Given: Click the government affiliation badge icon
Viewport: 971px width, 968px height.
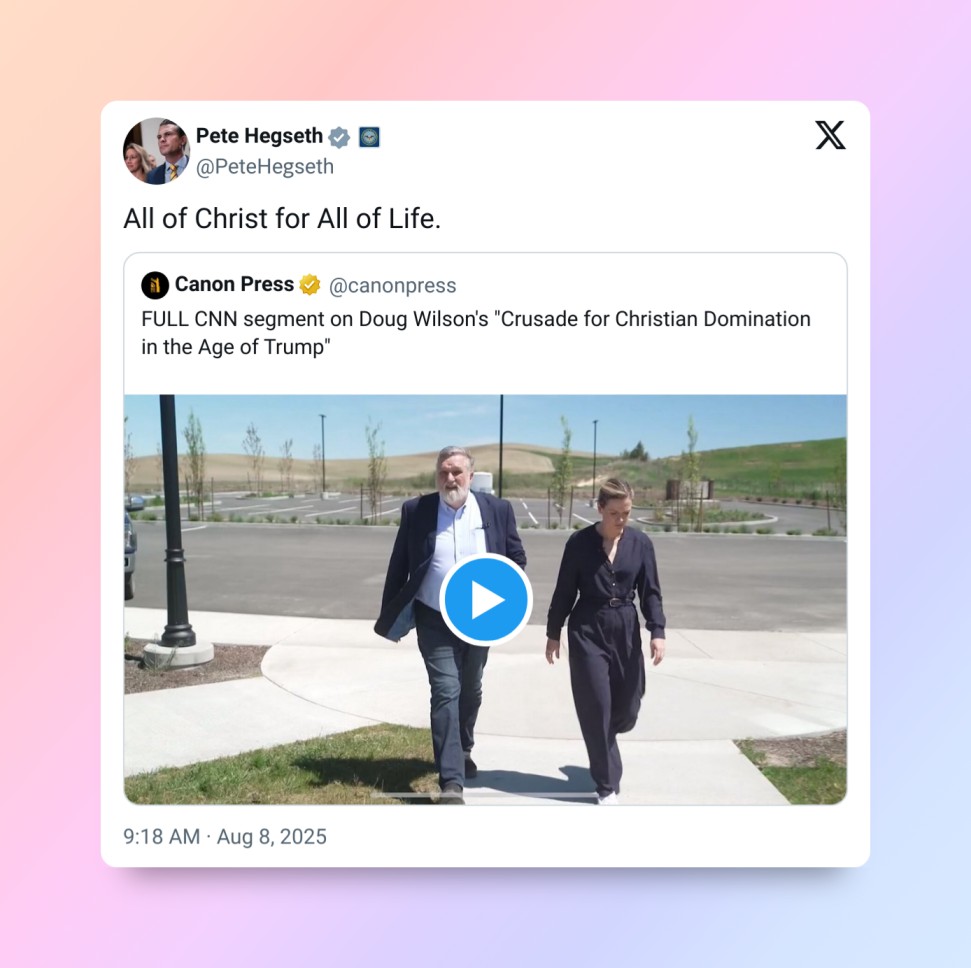Looking at the screenshot, I should 369,137.
